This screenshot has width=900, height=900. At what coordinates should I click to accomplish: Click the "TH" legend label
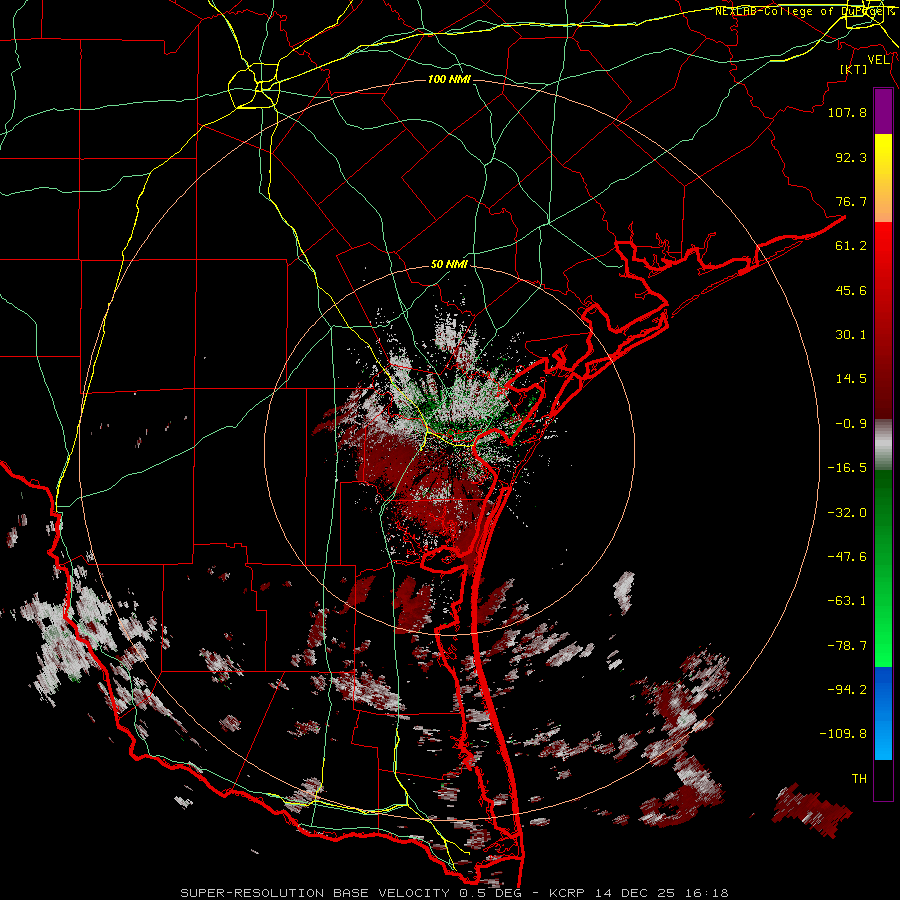point(859,779)
